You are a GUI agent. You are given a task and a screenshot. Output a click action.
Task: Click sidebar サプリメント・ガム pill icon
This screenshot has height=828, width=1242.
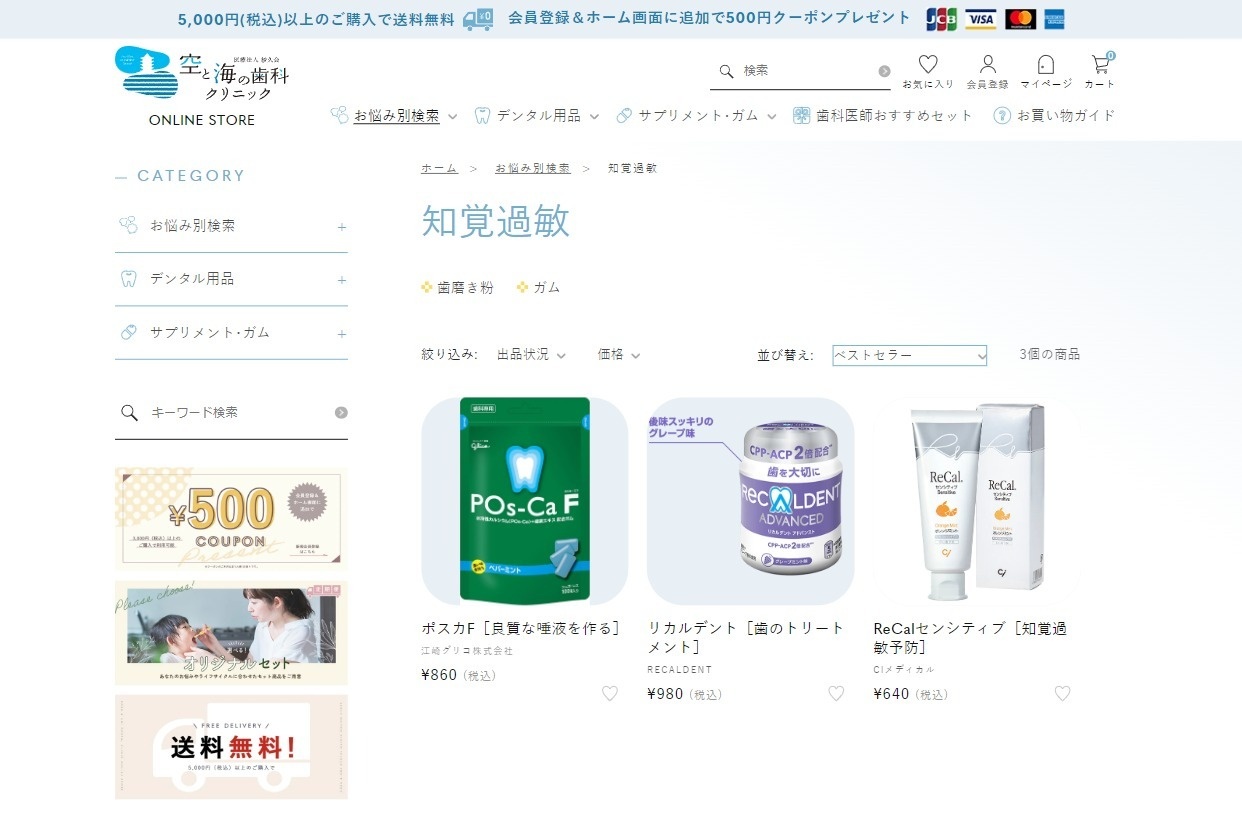[x=128, y=332]
